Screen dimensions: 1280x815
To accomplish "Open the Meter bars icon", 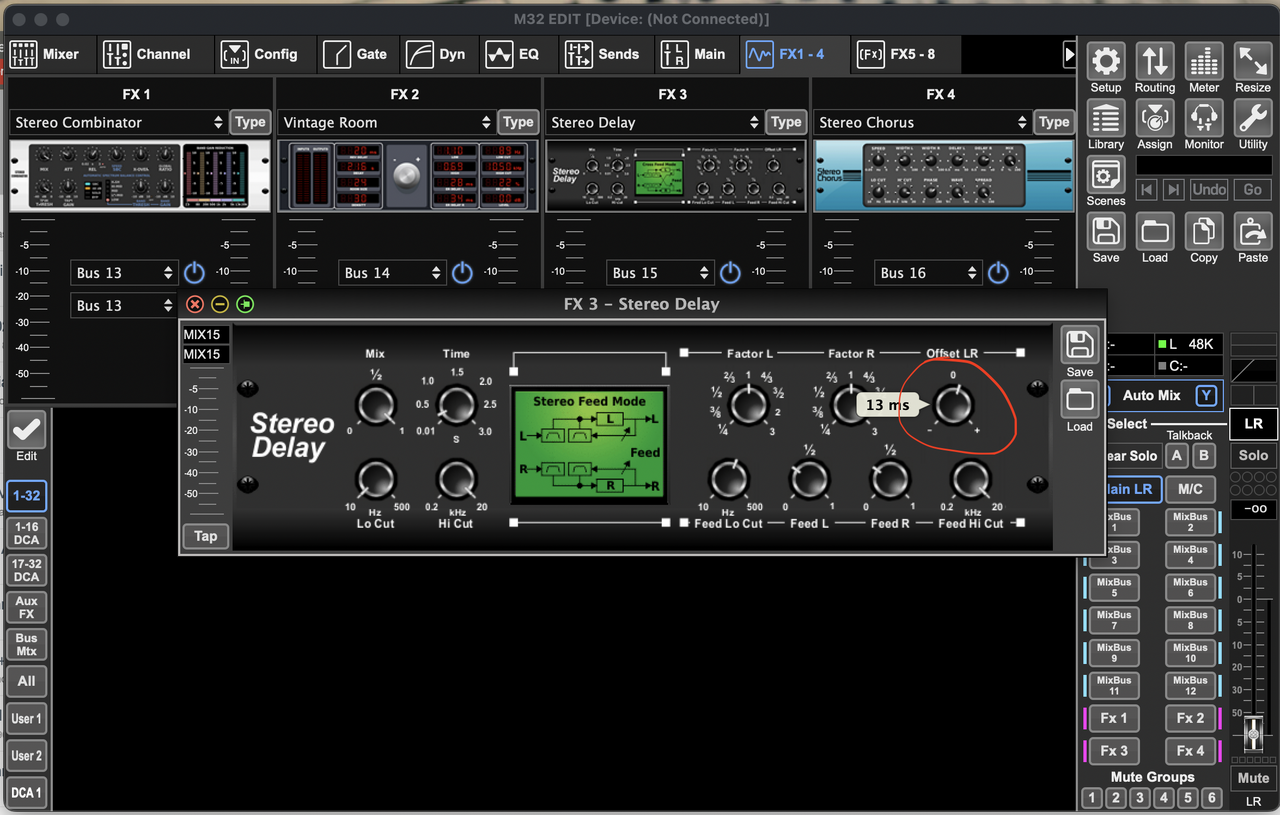I will coord(1204,61).
